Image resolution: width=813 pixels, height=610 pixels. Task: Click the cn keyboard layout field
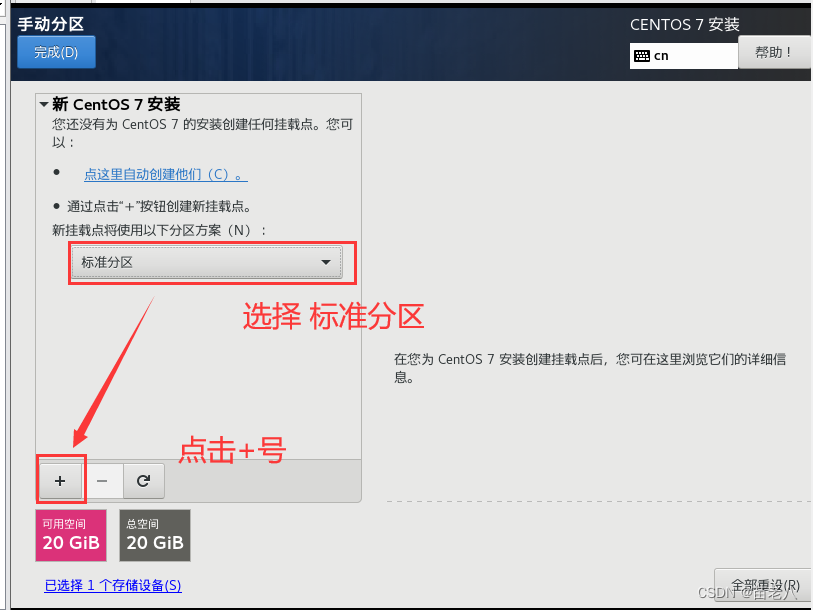[683, 56]
